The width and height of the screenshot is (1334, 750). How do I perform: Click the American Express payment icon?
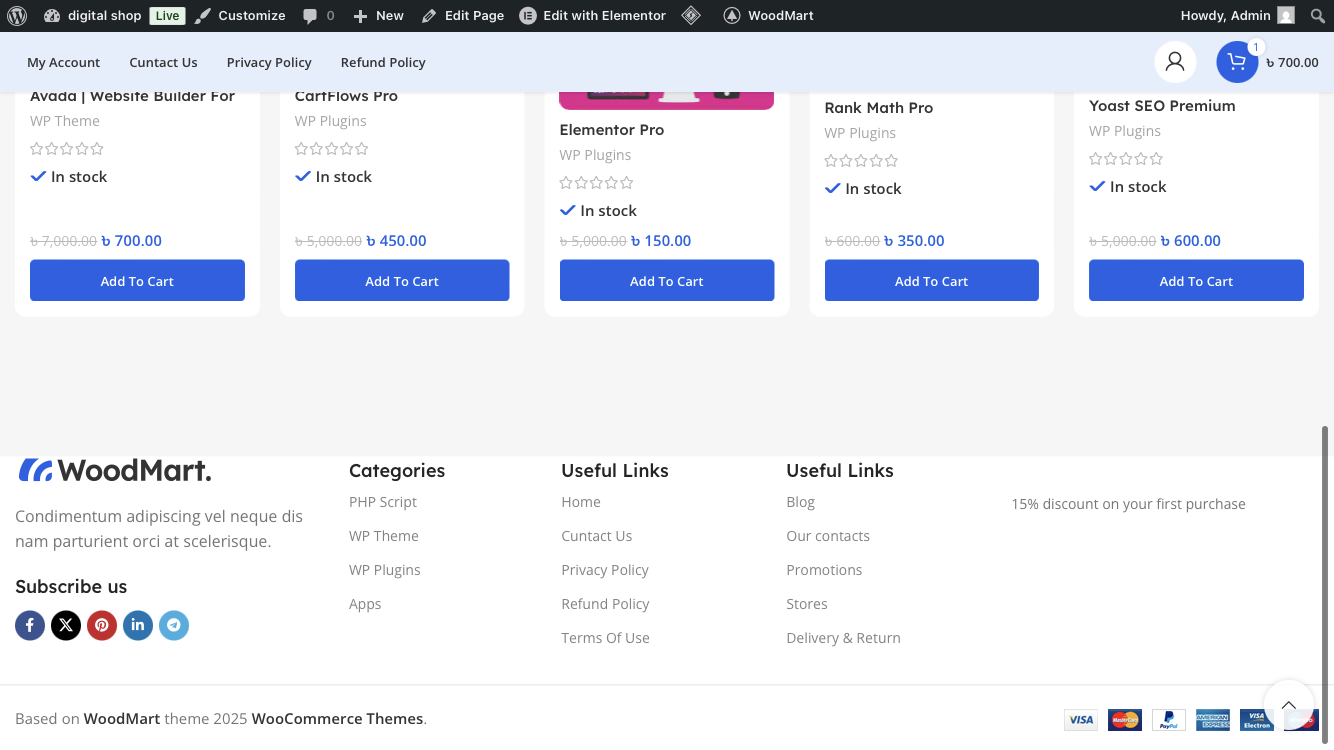tap(1213, 719)
